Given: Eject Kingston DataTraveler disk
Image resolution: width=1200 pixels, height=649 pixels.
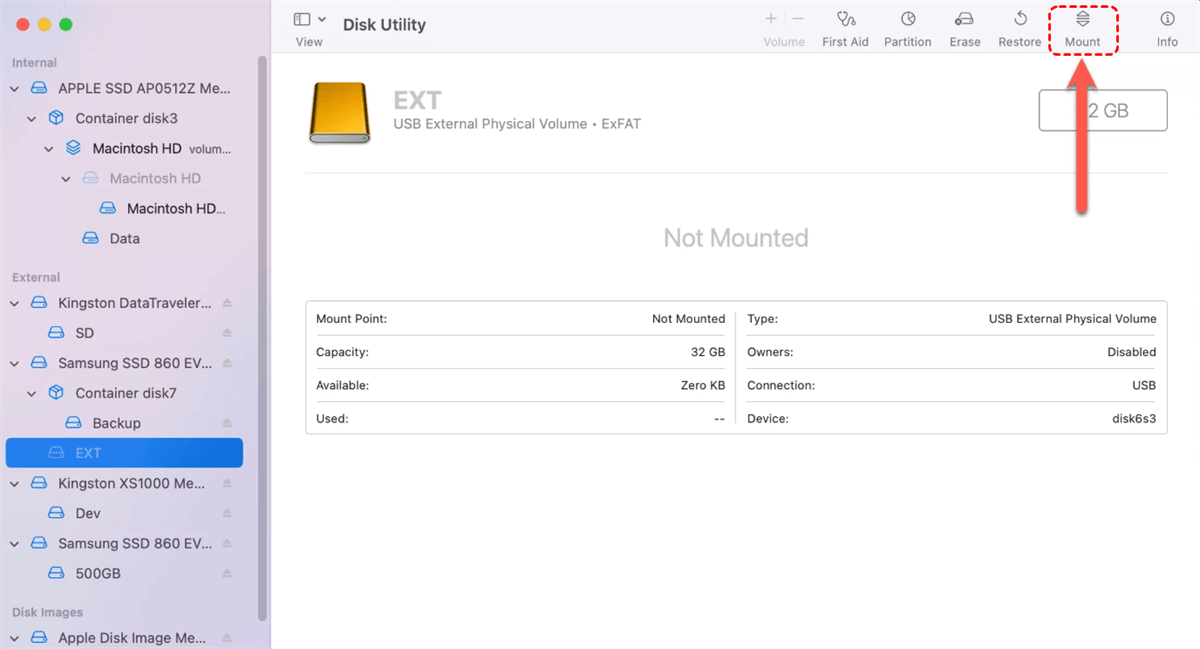Looking at the screenshot, I should pyautogui.click(x=227, y=303).
